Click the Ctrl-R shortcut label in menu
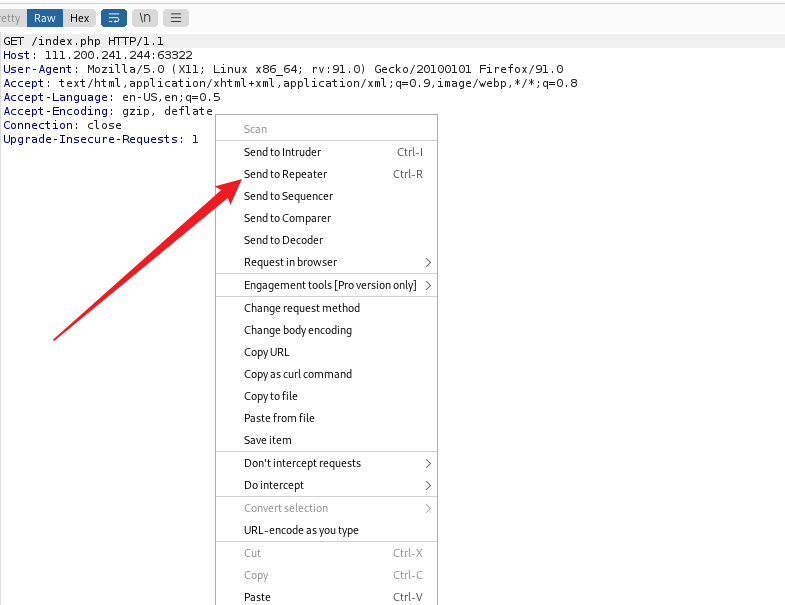The image size is (785, 605). pyautogui.click(x=408, y=174)
